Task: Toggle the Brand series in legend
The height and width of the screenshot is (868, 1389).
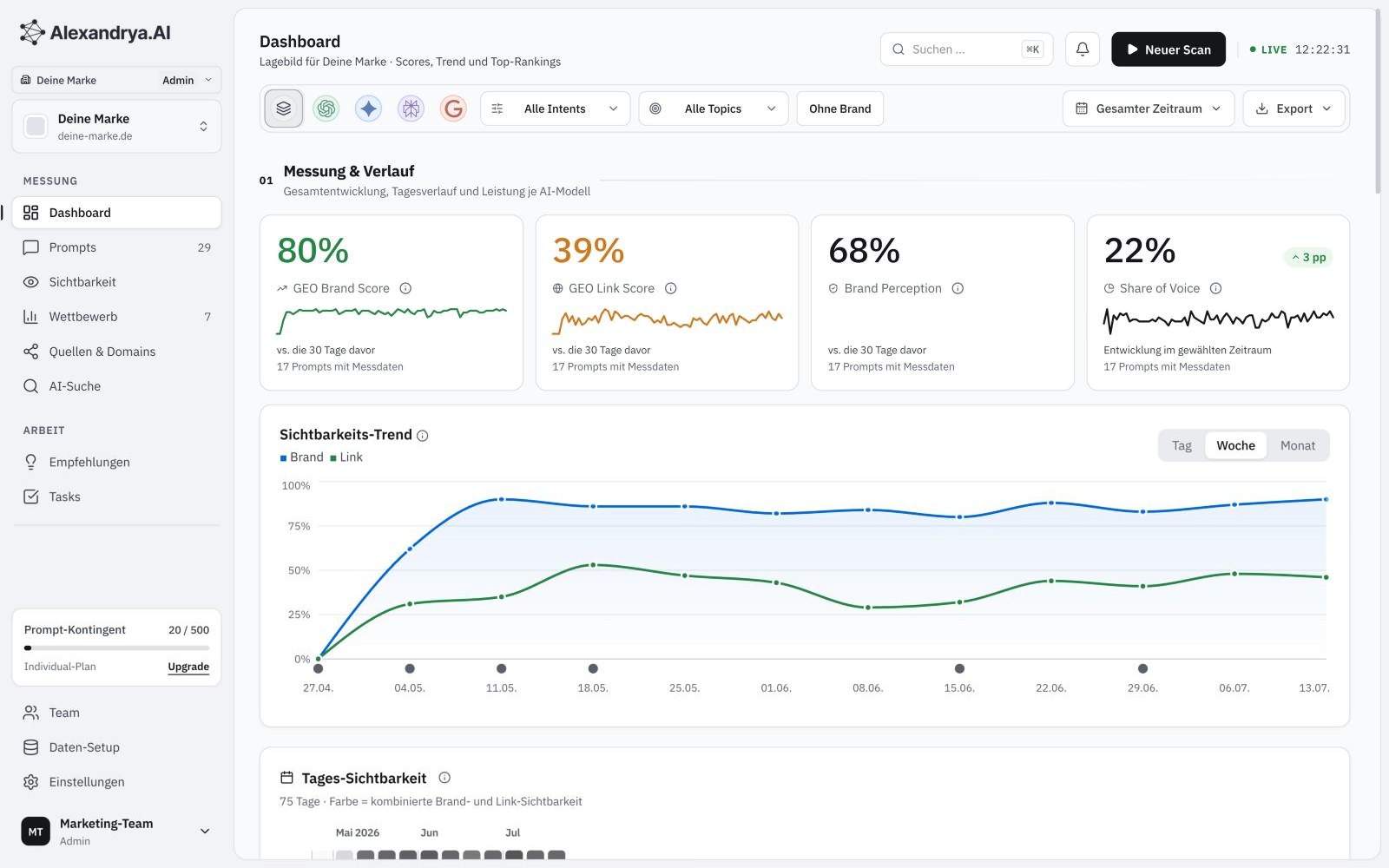Action: (x=301, y=457)
